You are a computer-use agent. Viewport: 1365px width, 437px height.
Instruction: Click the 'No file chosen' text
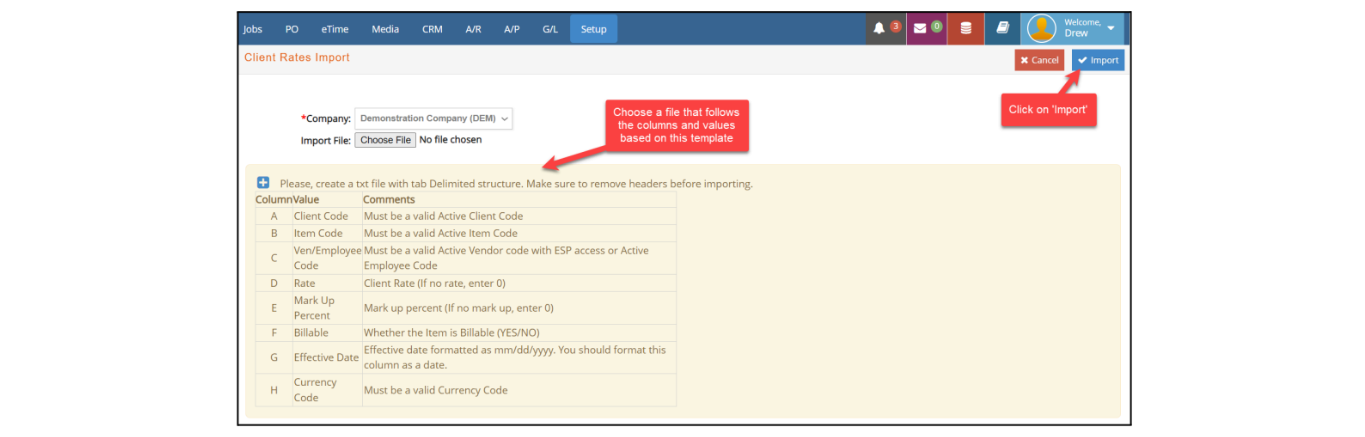click(x=450, y=140)
